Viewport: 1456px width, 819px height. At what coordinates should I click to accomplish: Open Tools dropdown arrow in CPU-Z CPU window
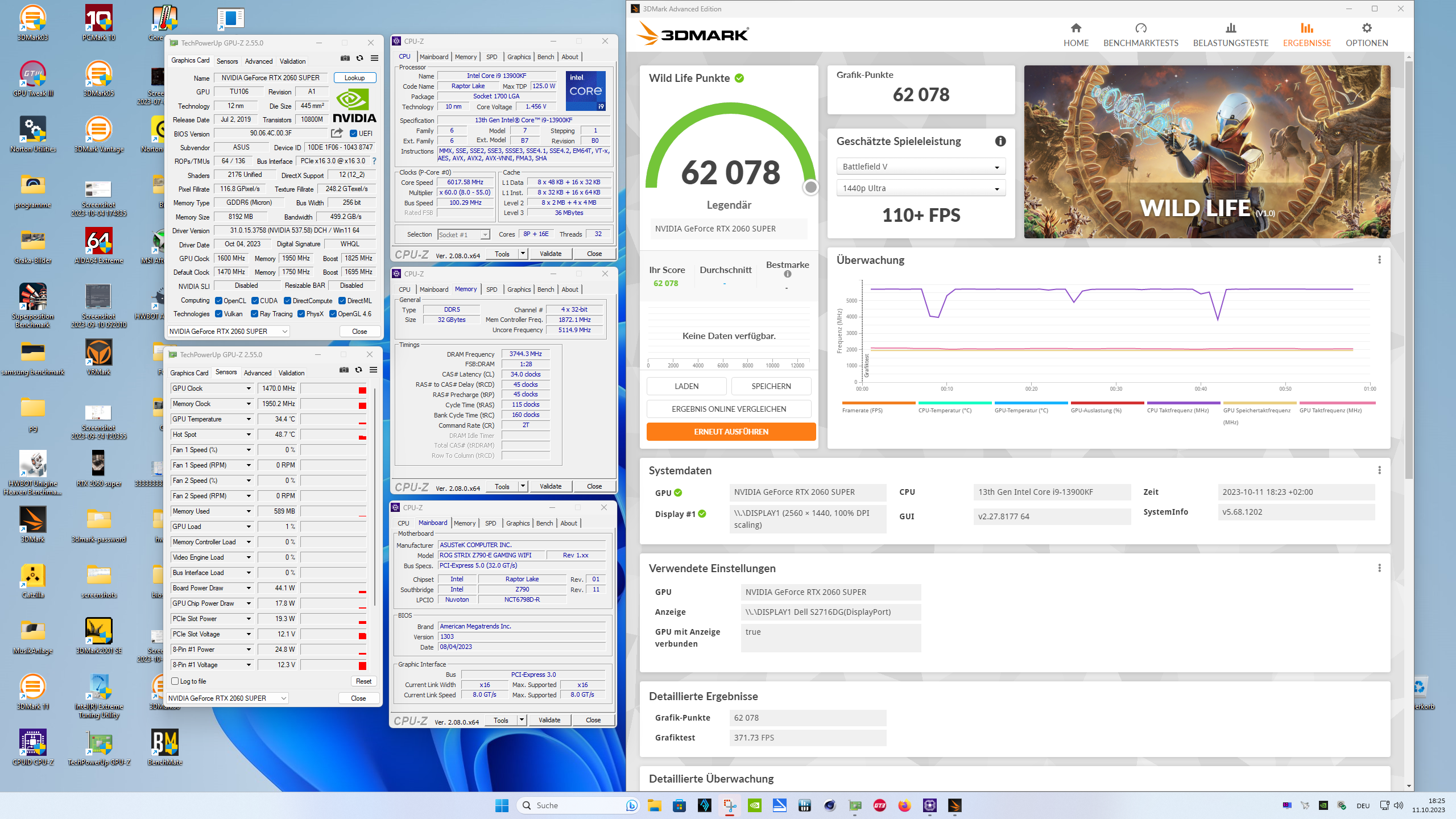tap(523, 254)
